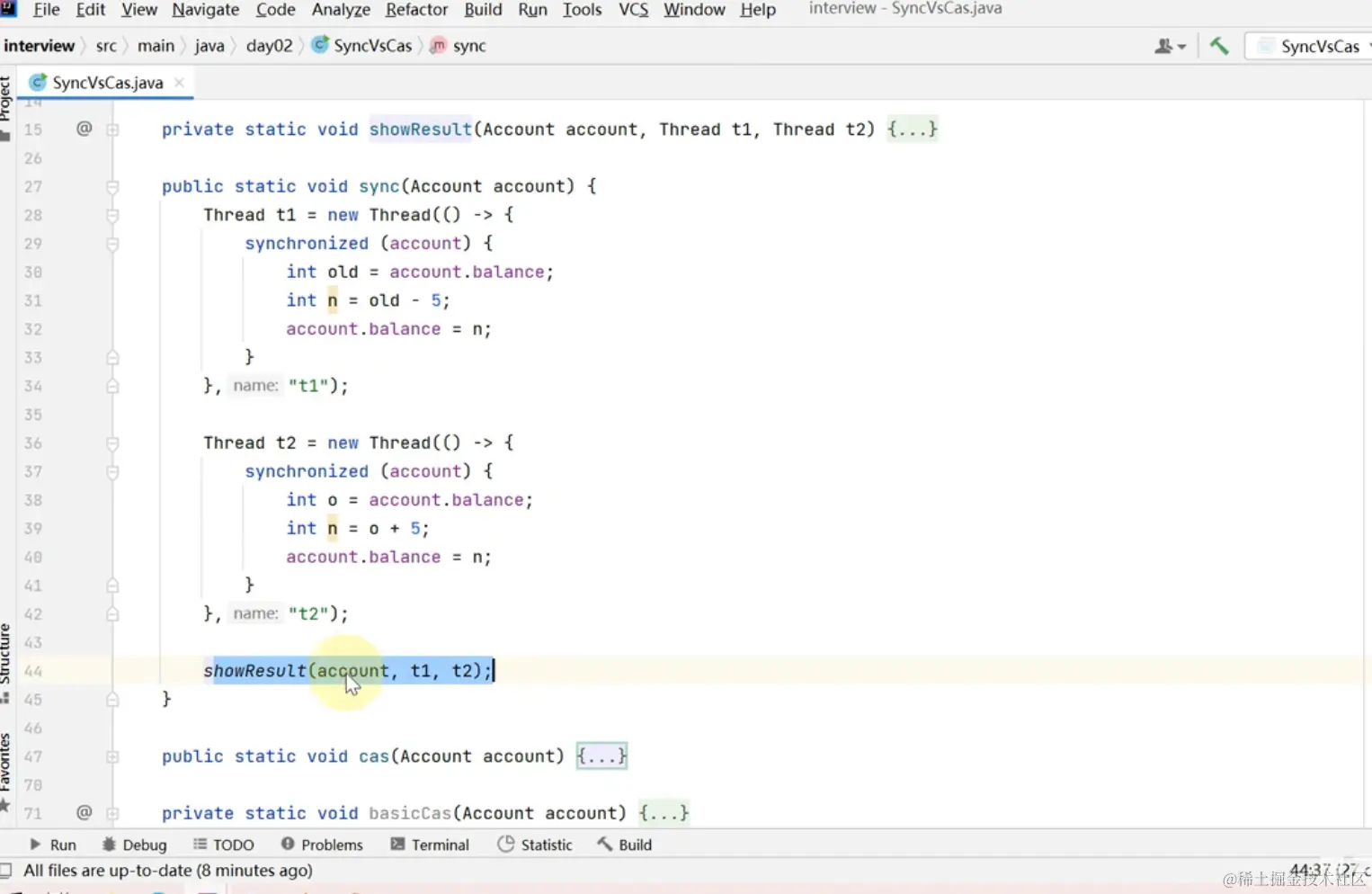Collapse the synchronized block at line 37
The width and height of the screenshot is (1372, 894).
point(112,471)
